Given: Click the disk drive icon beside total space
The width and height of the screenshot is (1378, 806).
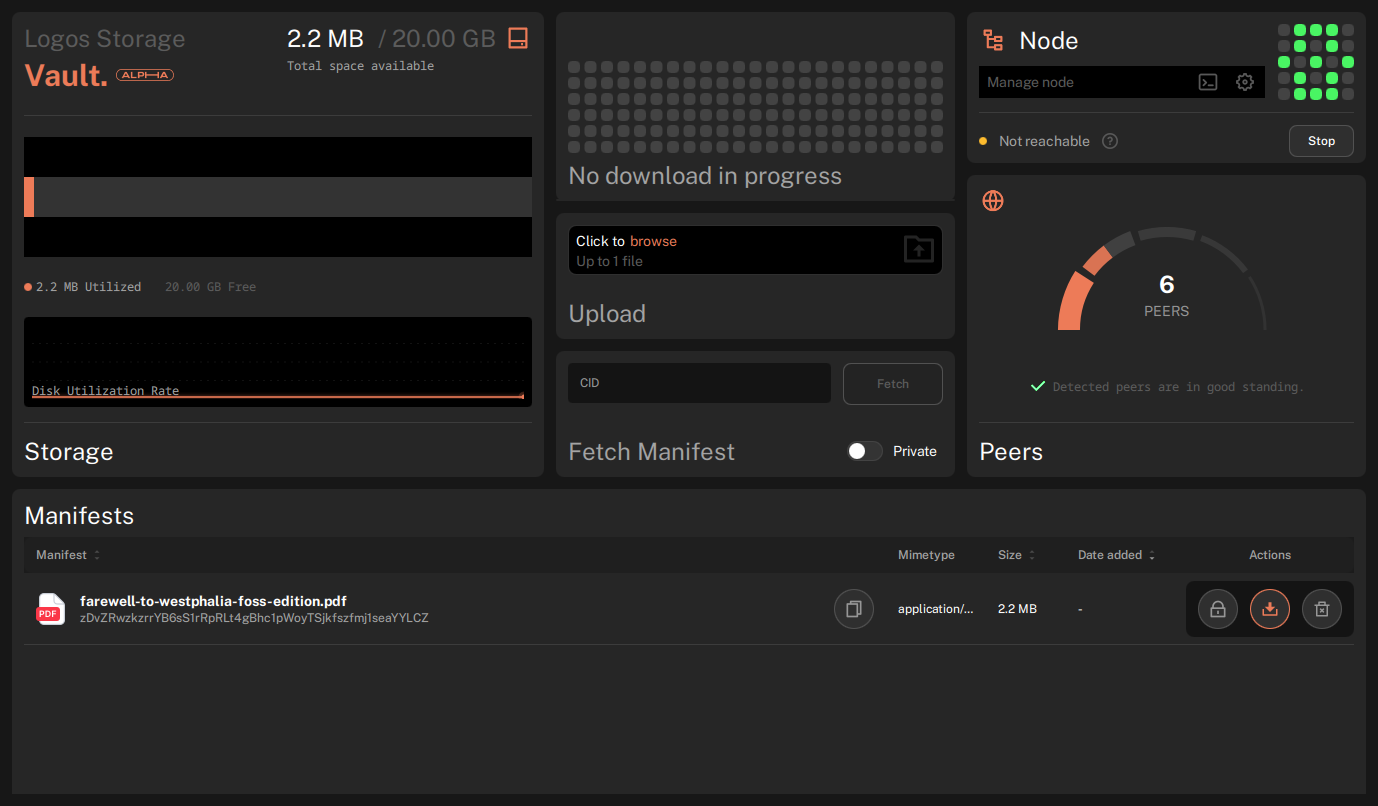Looking at the screenshot, I should pyautogui.click(x=518, y=39).
